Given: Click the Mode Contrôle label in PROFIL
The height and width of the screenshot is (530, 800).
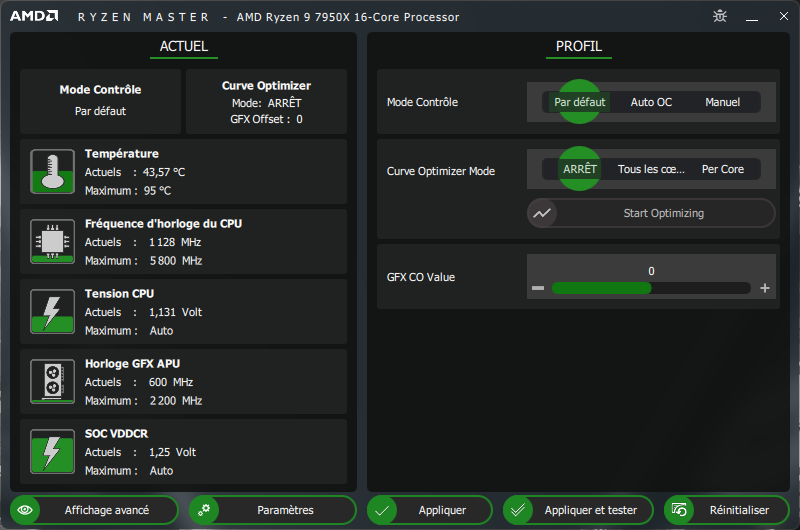Looking at the screenshot, I should click(x=422, y=102).
